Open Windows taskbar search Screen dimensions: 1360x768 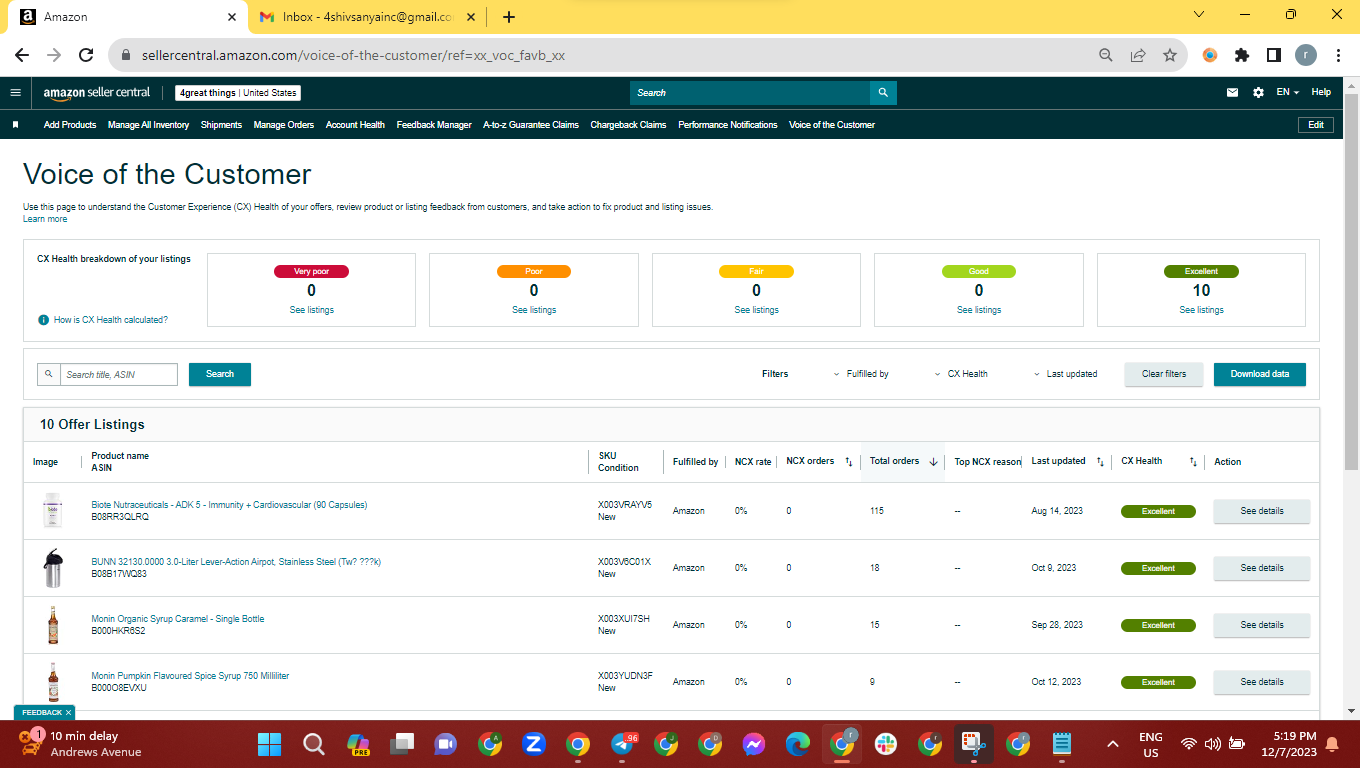pos(314,744)
